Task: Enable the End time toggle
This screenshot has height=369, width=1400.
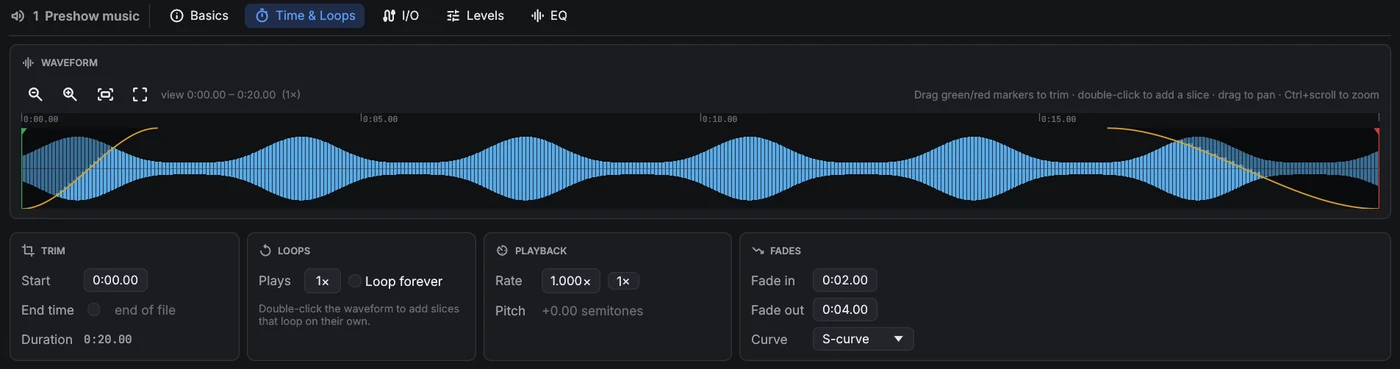Action: click(94, 310)
